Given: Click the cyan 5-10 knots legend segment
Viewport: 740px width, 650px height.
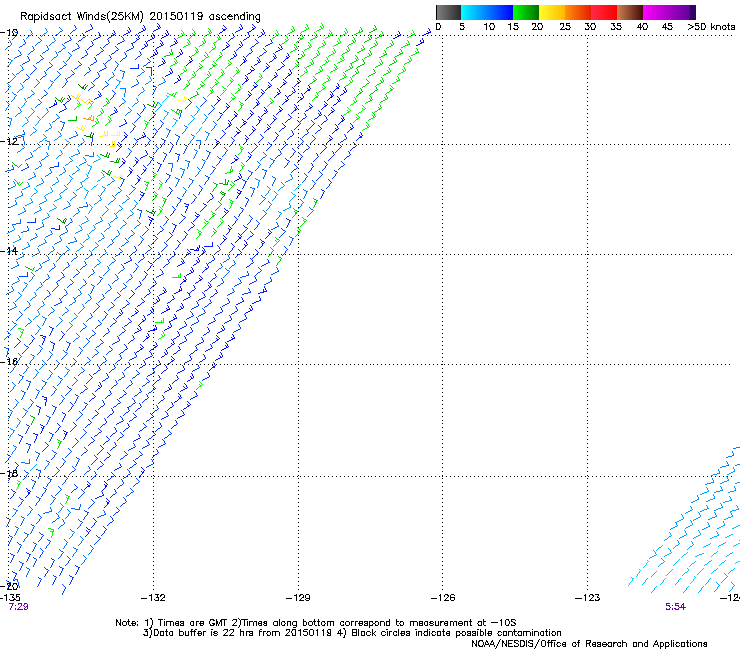Looking at the screenshot, I should pyautogui.click(x=474, y=12).
